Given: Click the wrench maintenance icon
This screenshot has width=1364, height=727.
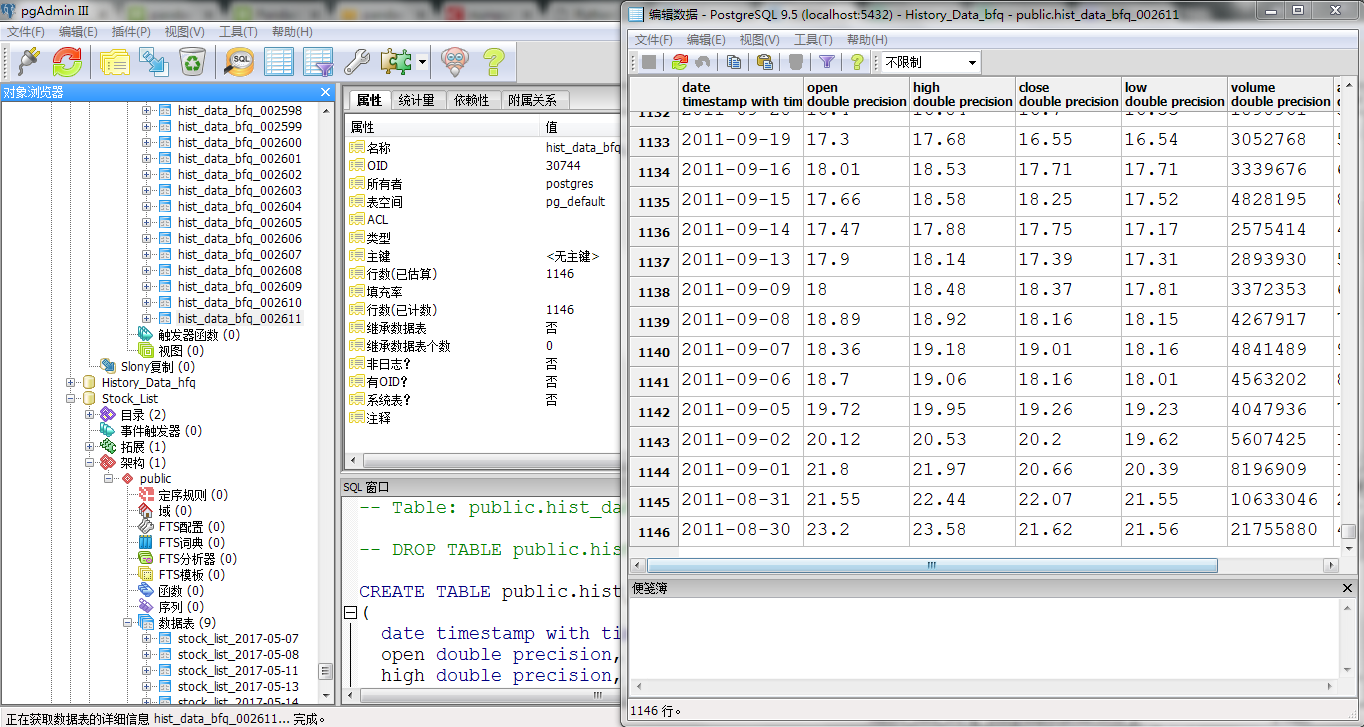Looking at the screenshot, I should click(357, 62).
